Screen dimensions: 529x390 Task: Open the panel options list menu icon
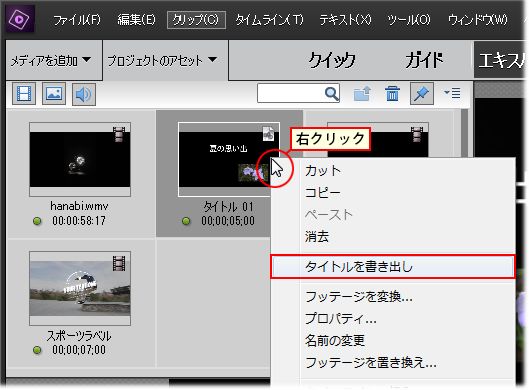pyautogui.click(x=452, y=93)
